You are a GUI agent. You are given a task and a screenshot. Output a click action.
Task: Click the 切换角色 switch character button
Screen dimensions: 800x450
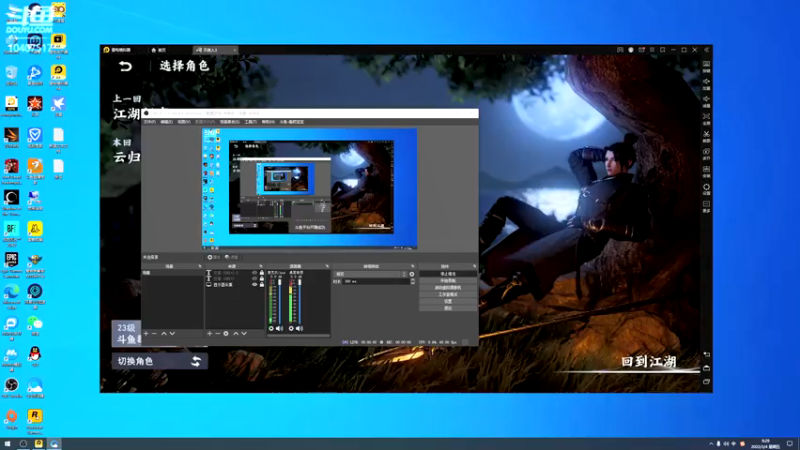pyautogui.click(x=159, y=361)
